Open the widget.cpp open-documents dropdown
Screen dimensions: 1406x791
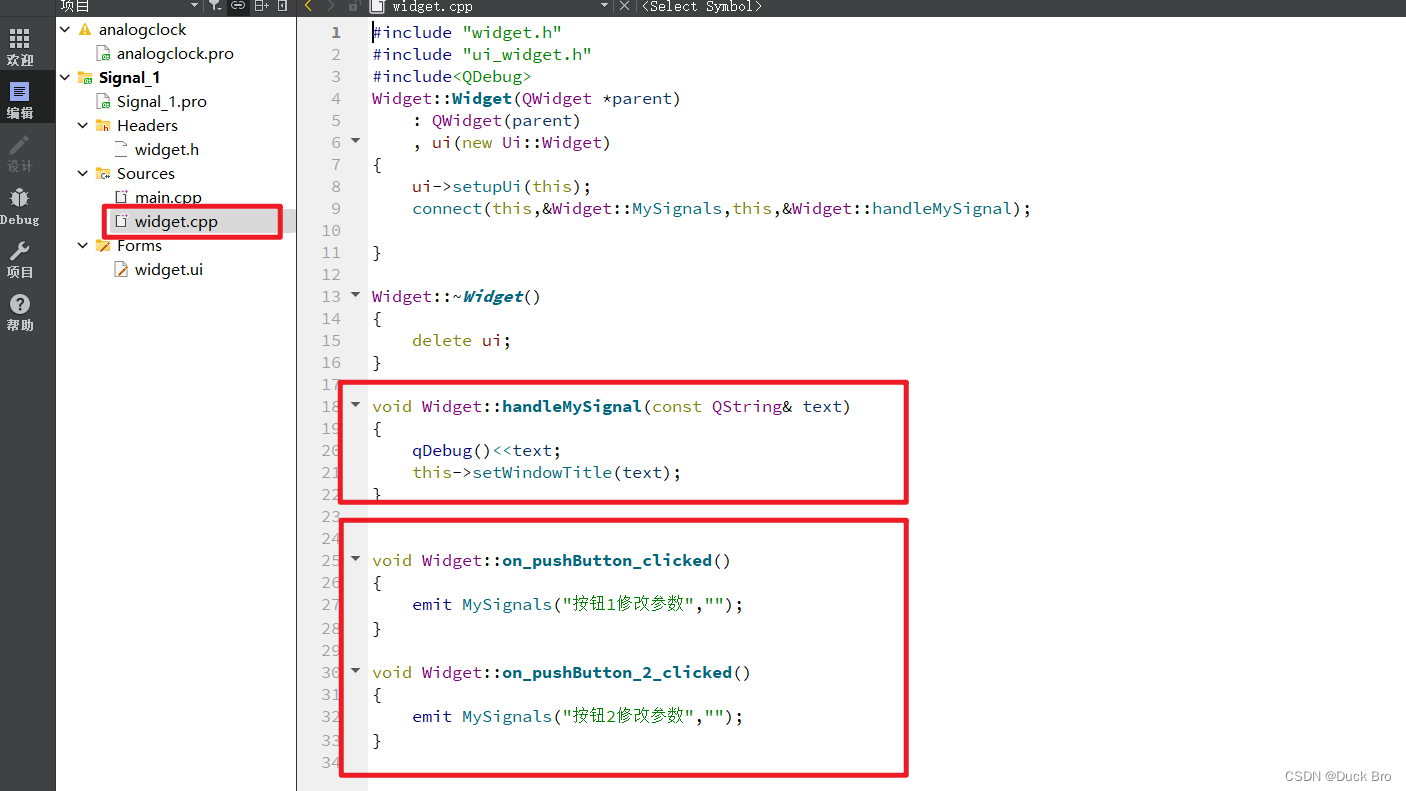(x=604, y=6)
